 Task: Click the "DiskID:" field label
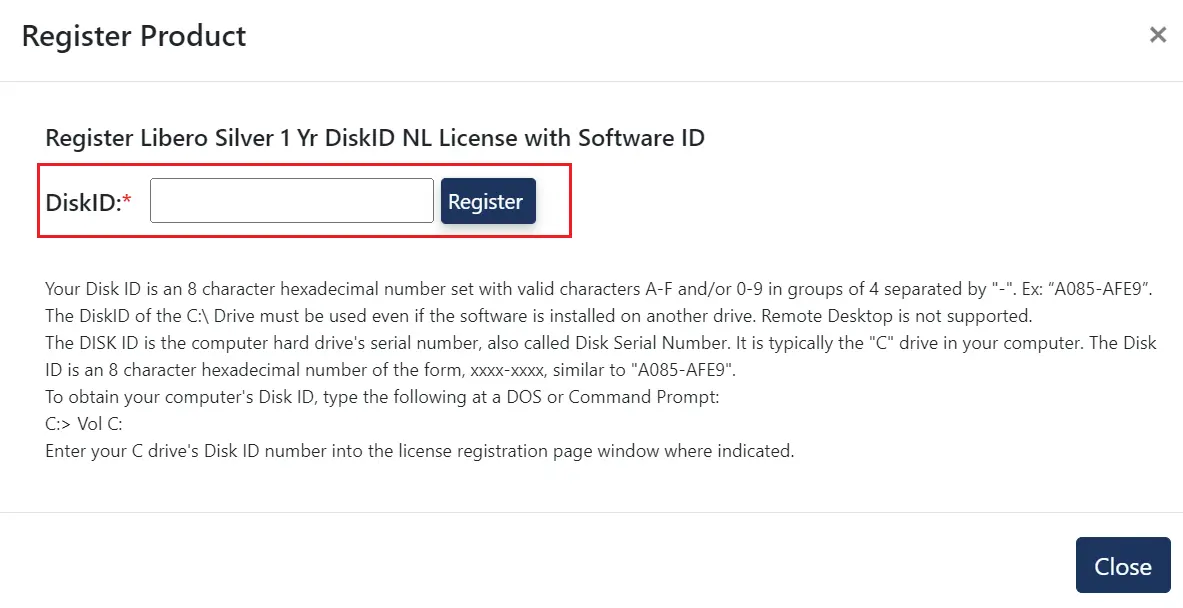tap(83, 203)
